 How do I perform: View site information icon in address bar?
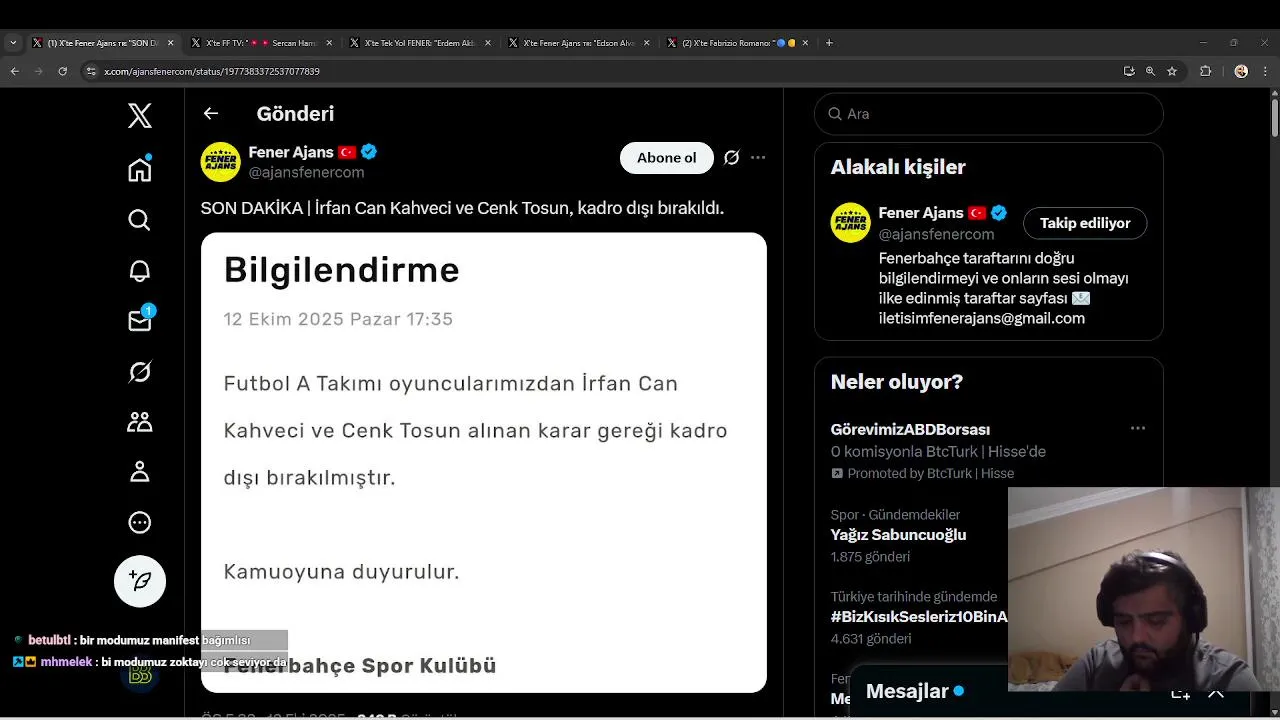[x=91, y=71]
